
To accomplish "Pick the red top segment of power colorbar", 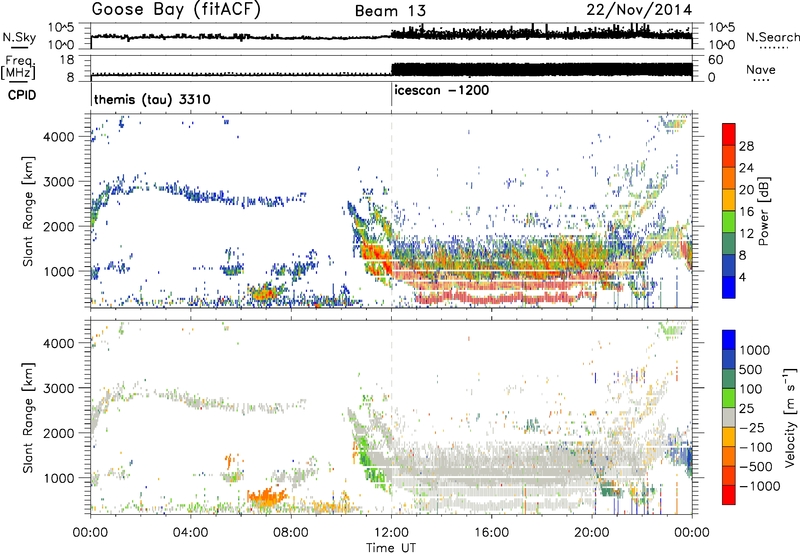I will [729, 134].
